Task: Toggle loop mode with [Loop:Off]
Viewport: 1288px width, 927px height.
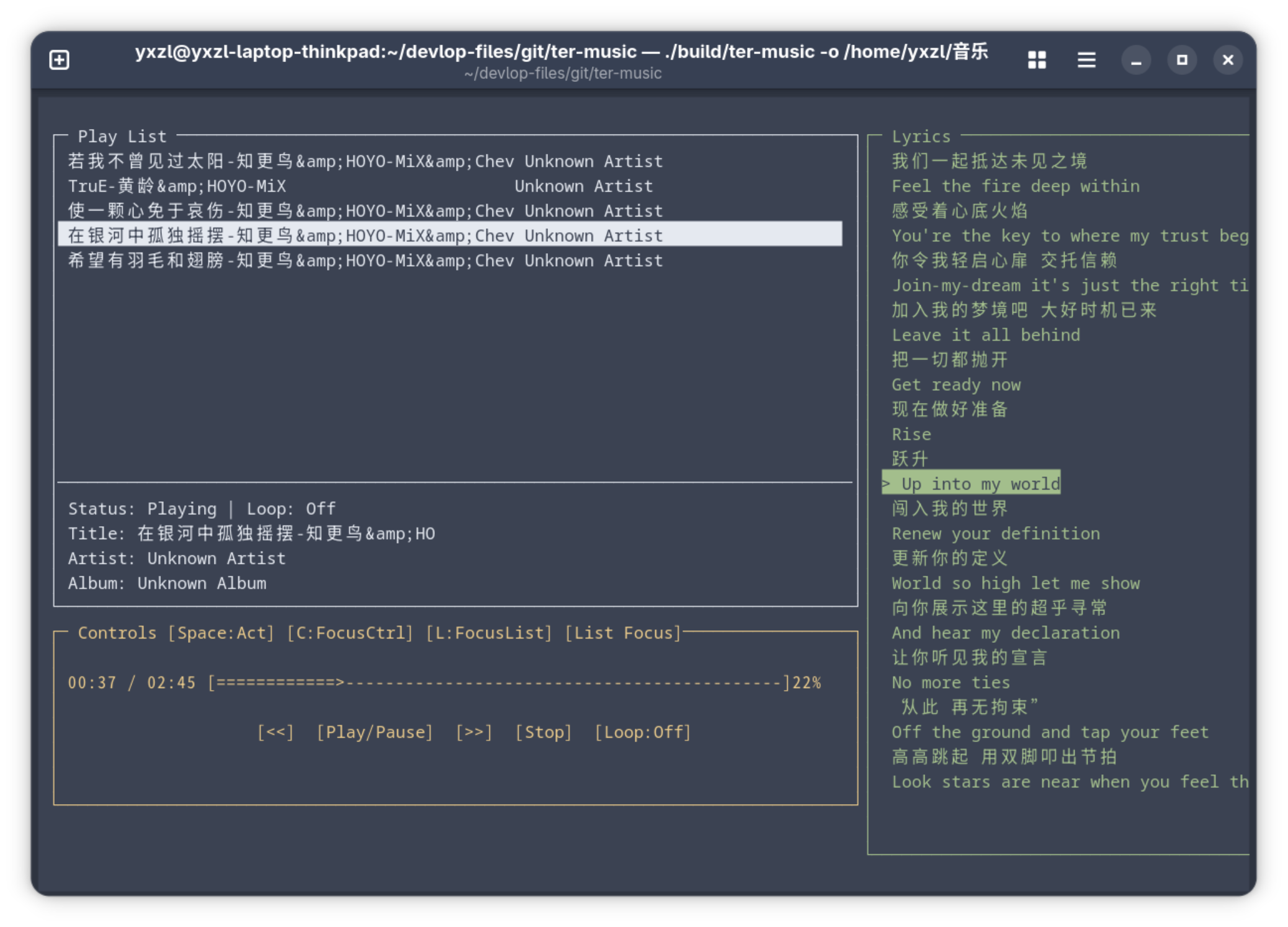Action: 643,732
